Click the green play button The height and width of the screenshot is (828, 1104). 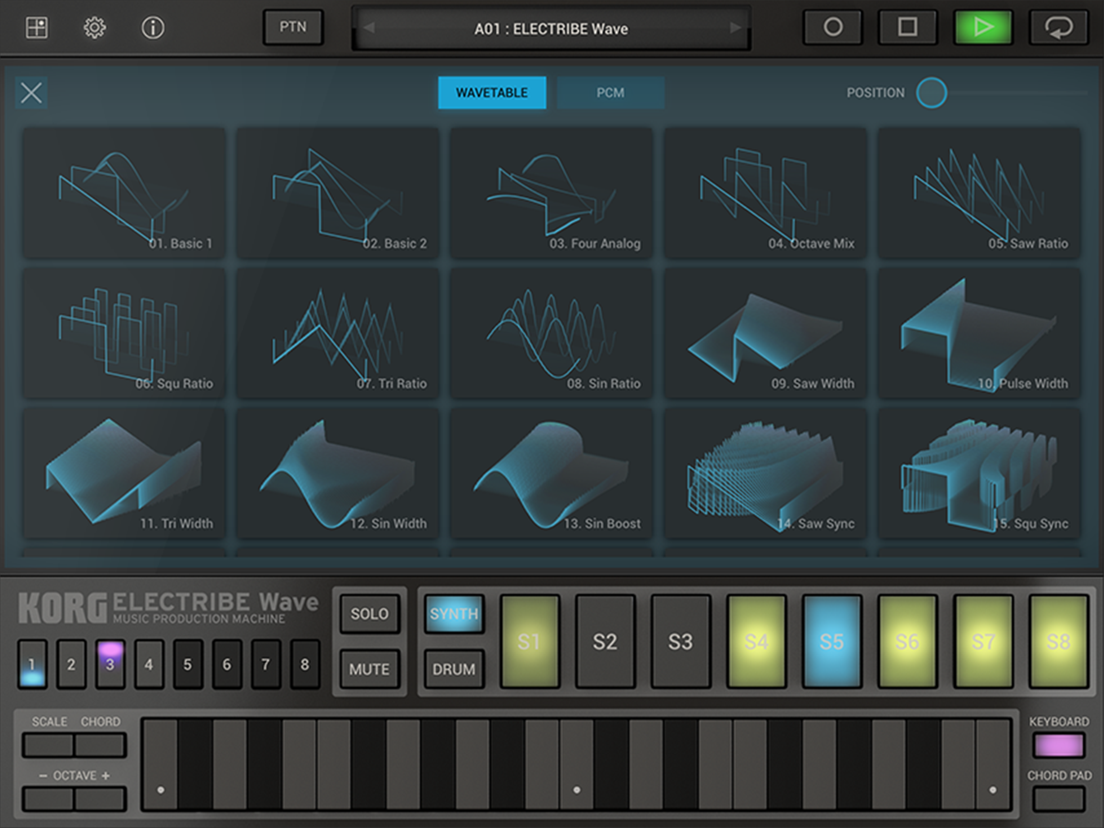[x=983, y=27]
